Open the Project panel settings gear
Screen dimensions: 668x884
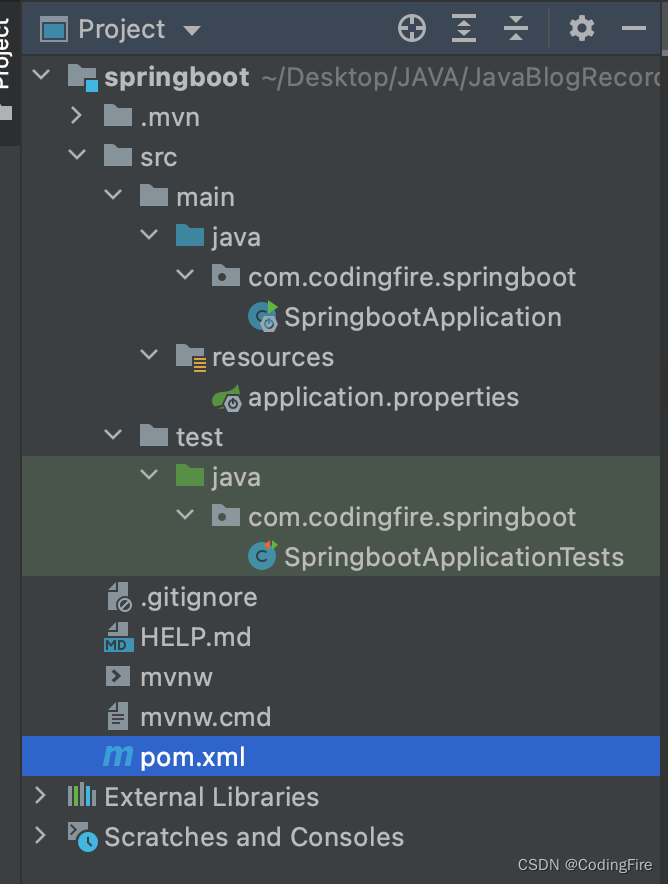coord(582,29)
